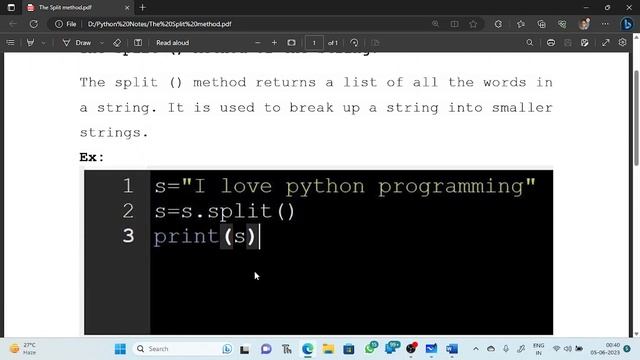The image size is (640, 360).
Task: Open the clock and date panel
Action: click(x=605, y=349)
